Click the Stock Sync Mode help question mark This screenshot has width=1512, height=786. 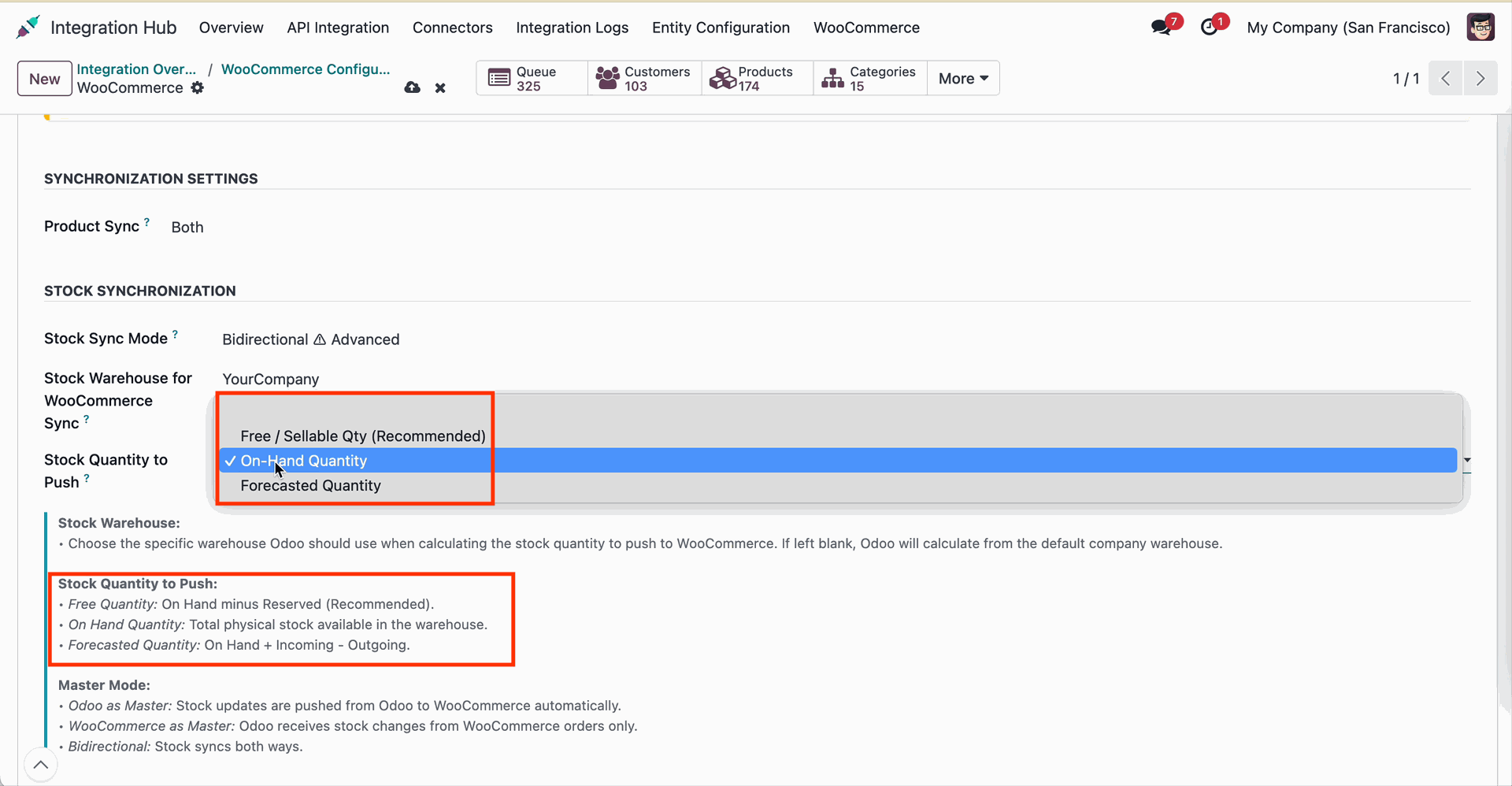(175, 335)
